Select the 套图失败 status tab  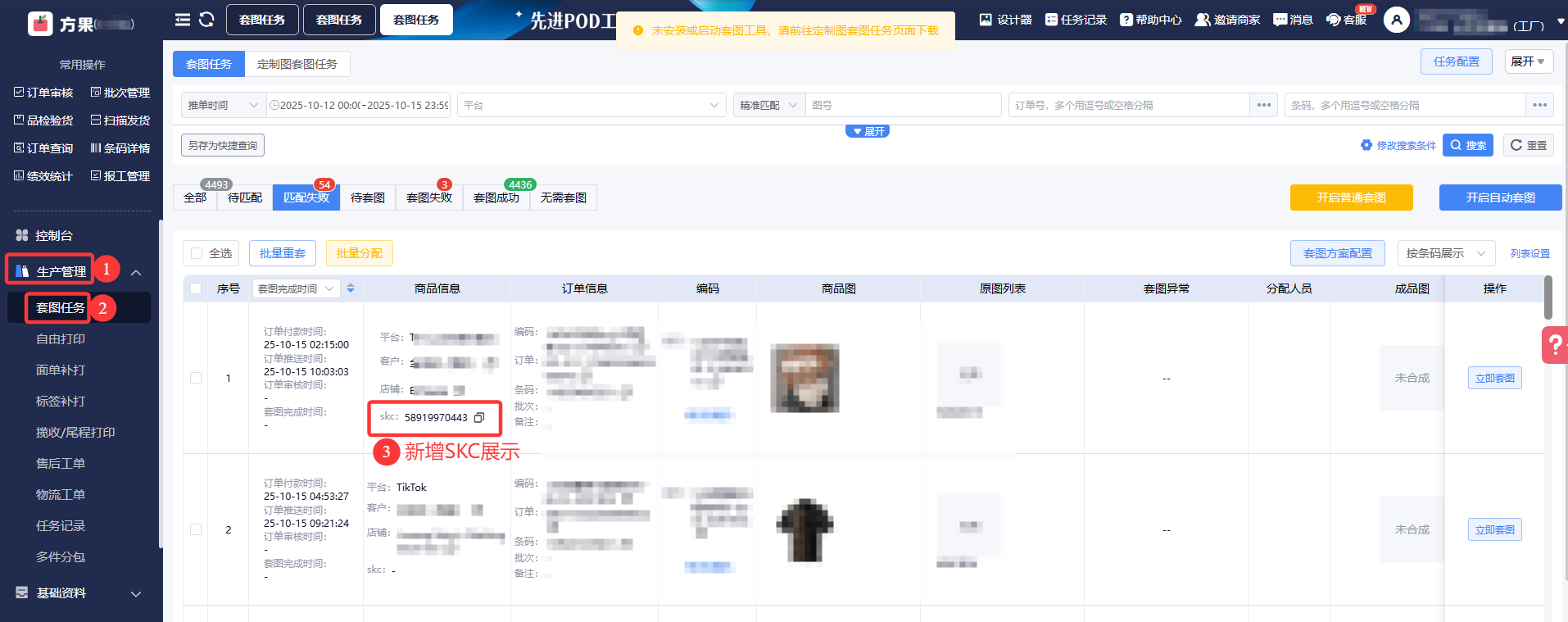[429, 197]
